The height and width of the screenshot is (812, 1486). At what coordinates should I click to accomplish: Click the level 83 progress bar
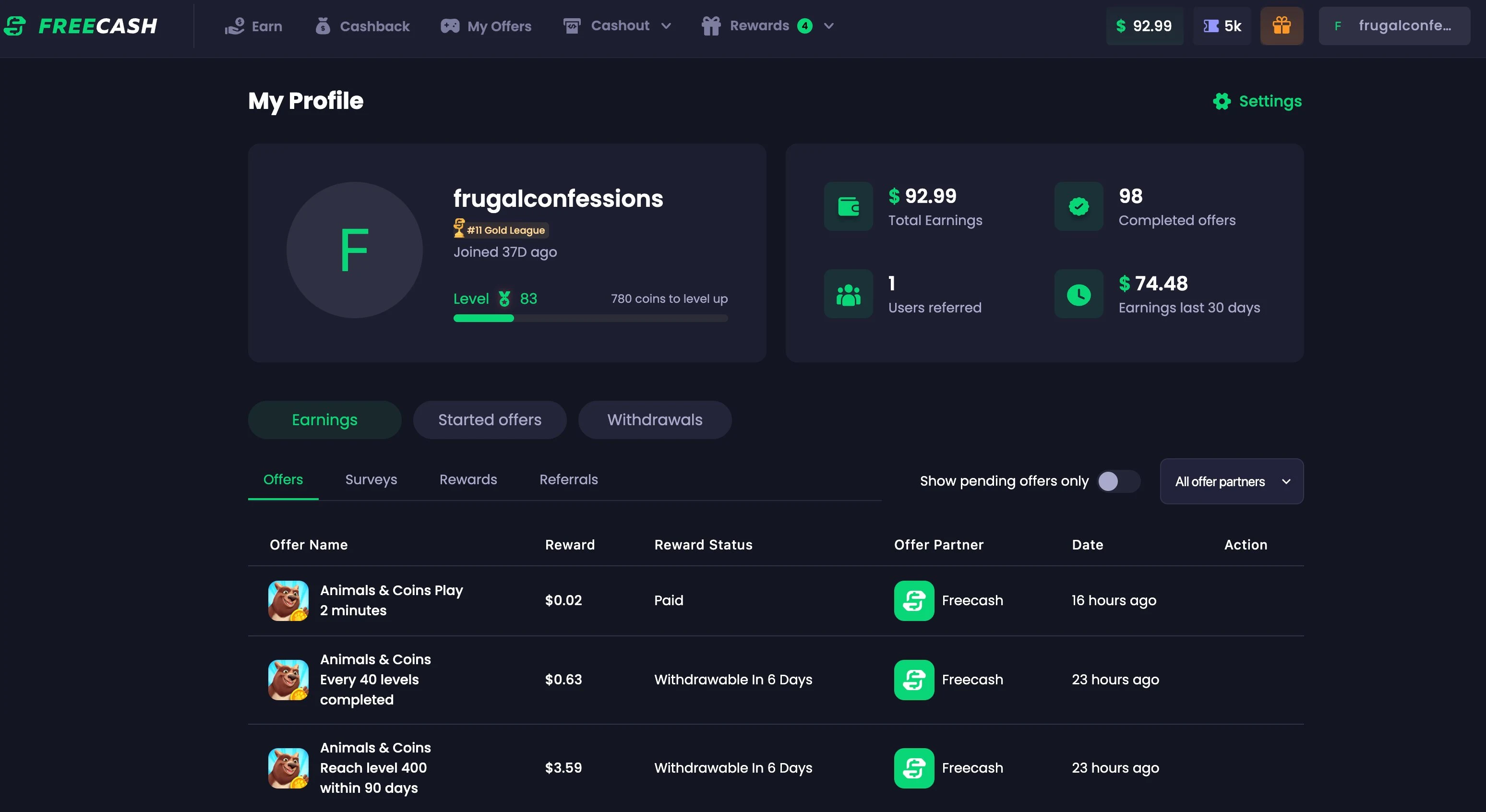pyautogui.click(x=590, y=318)
